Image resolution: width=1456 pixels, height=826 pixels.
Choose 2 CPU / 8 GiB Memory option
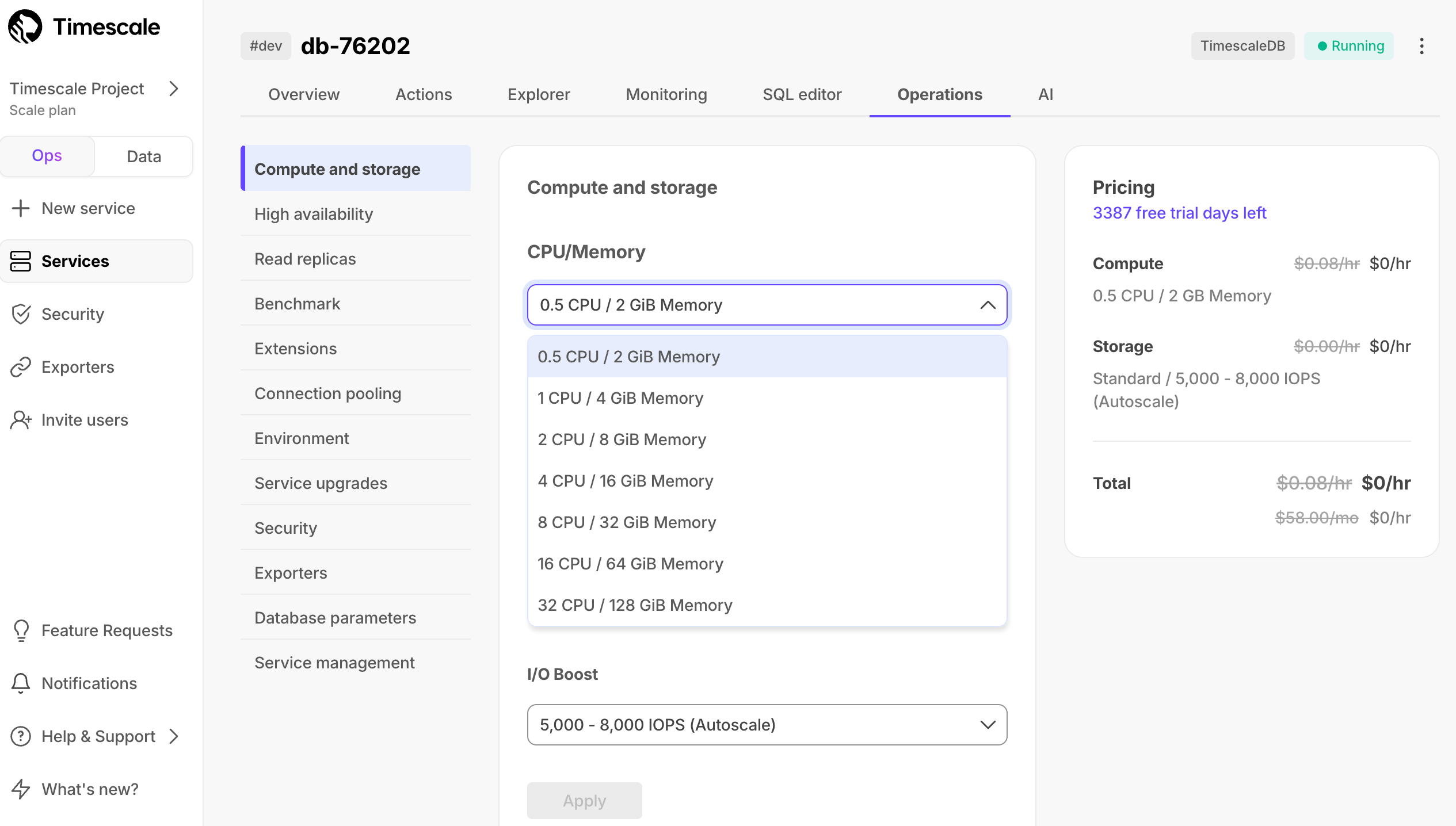[x=767, y=439]
